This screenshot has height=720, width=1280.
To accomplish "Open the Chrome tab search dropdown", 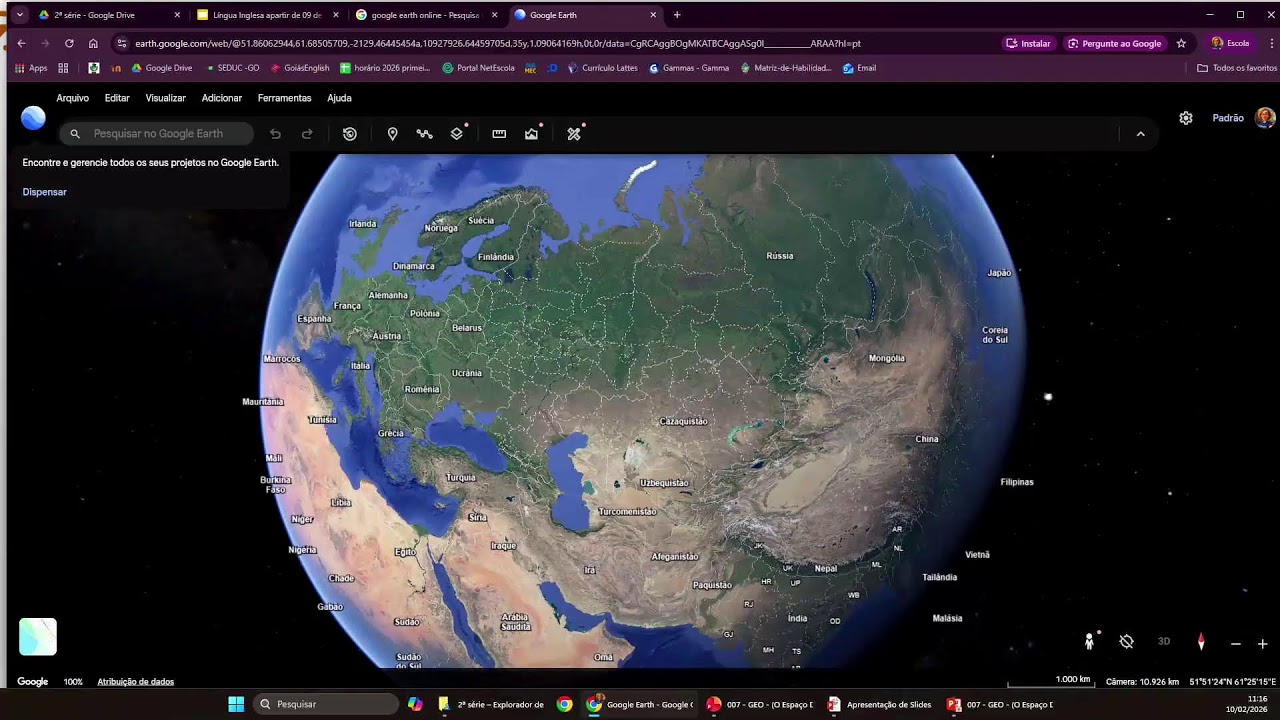I will coord(19,15).
